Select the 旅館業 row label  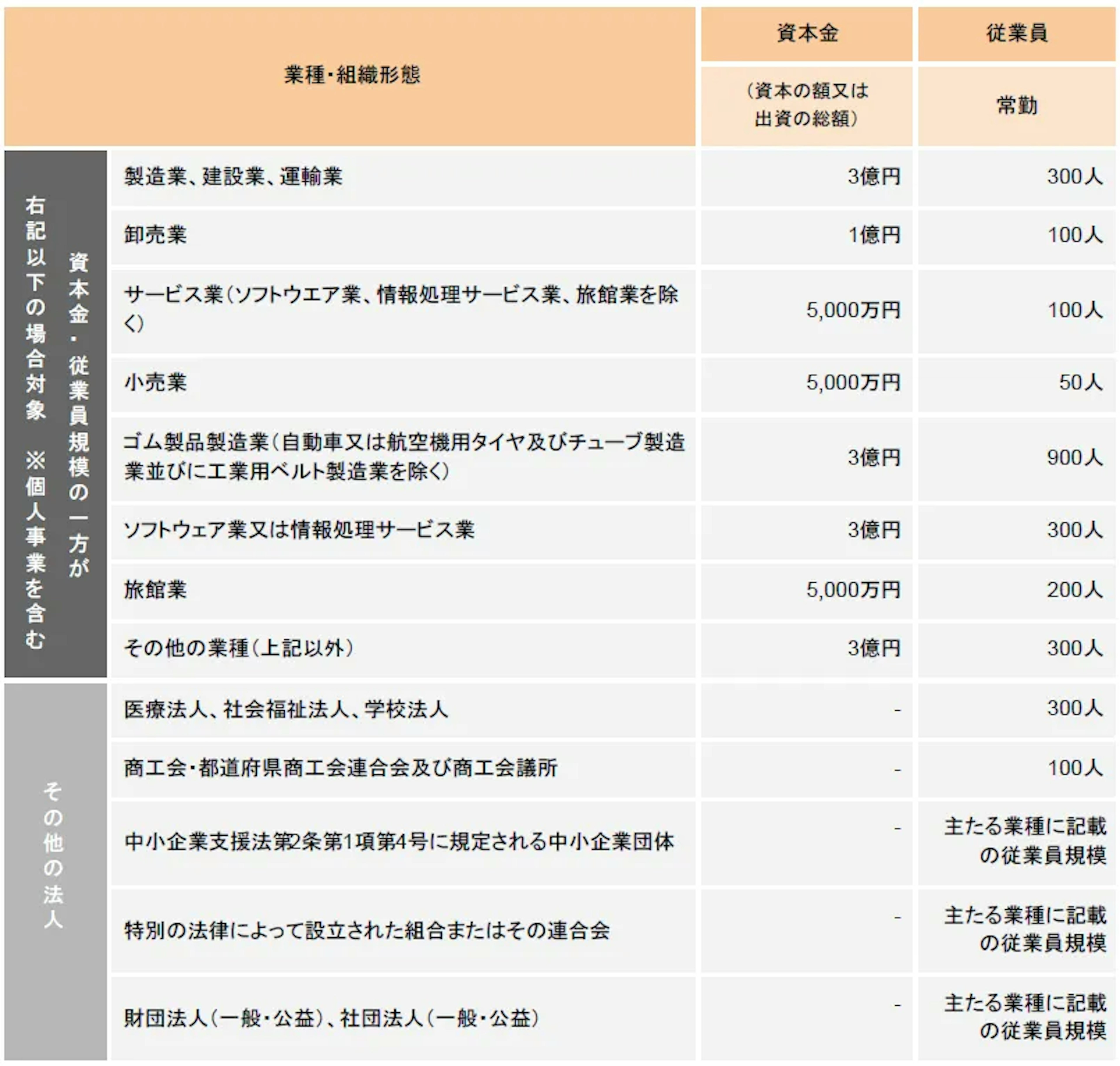156,590
